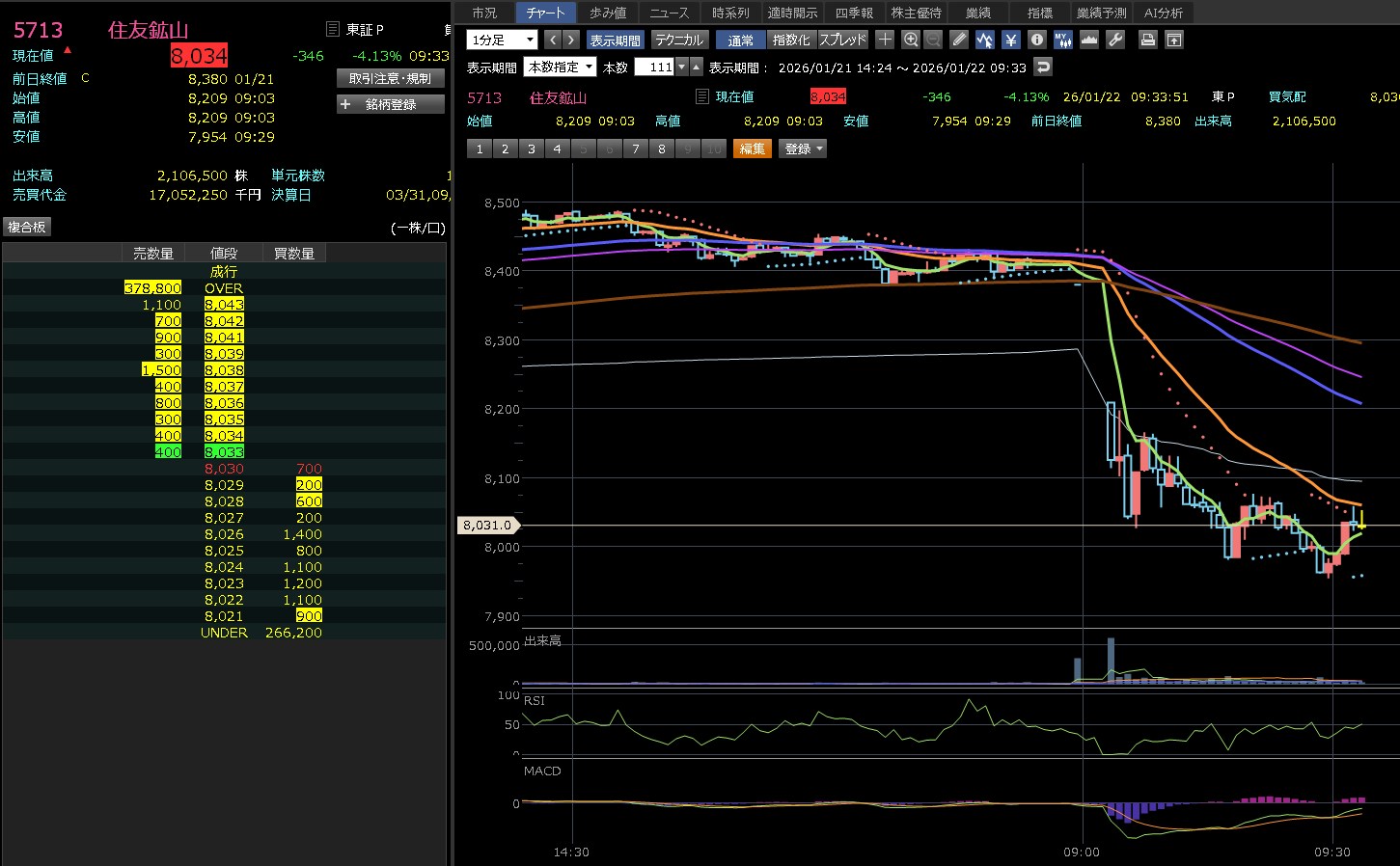Click the return arrow reset period icon

coord(1042,67)
